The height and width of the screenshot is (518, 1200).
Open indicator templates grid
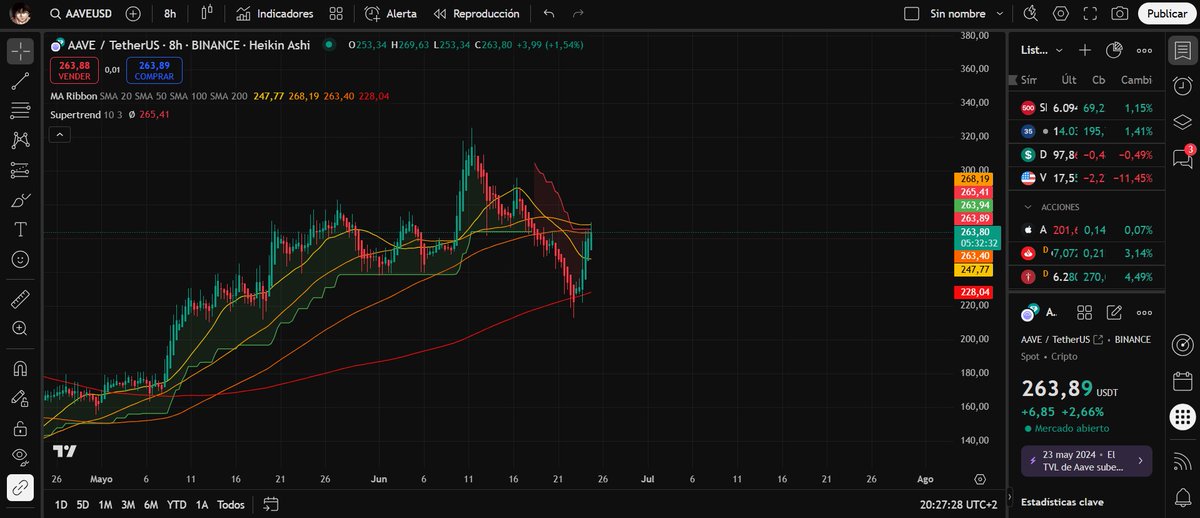(336, 14)
